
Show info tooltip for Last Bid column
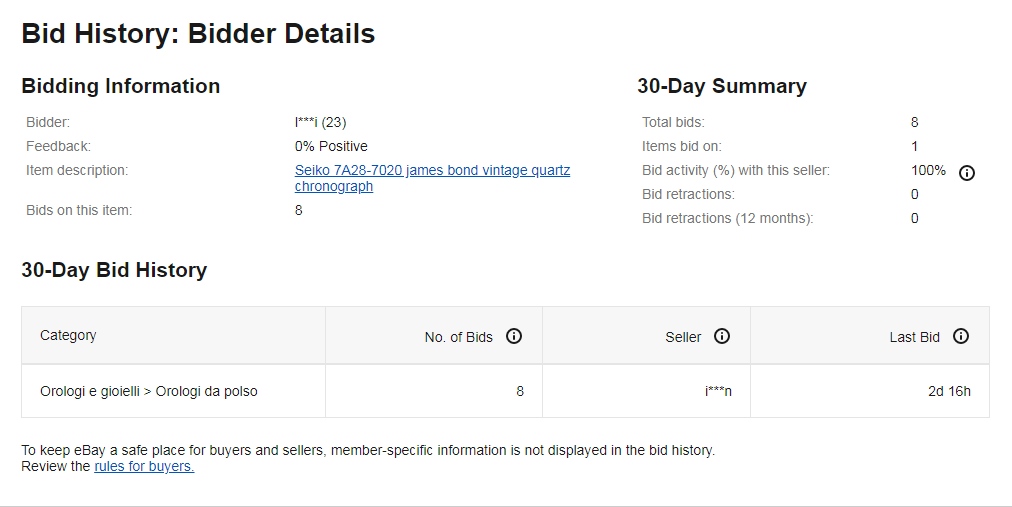961,336
